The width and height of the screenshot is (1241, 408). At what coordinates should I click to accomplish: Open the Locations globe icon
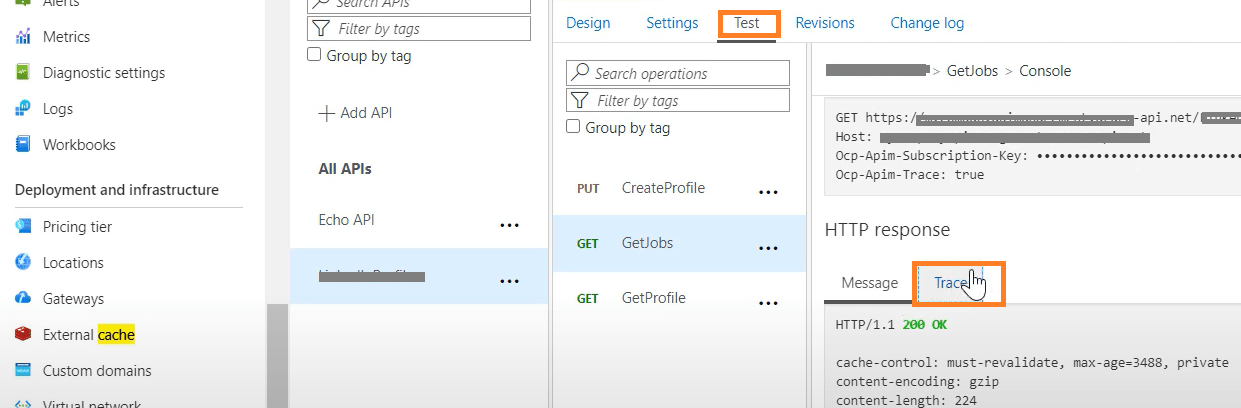(23, 263)
